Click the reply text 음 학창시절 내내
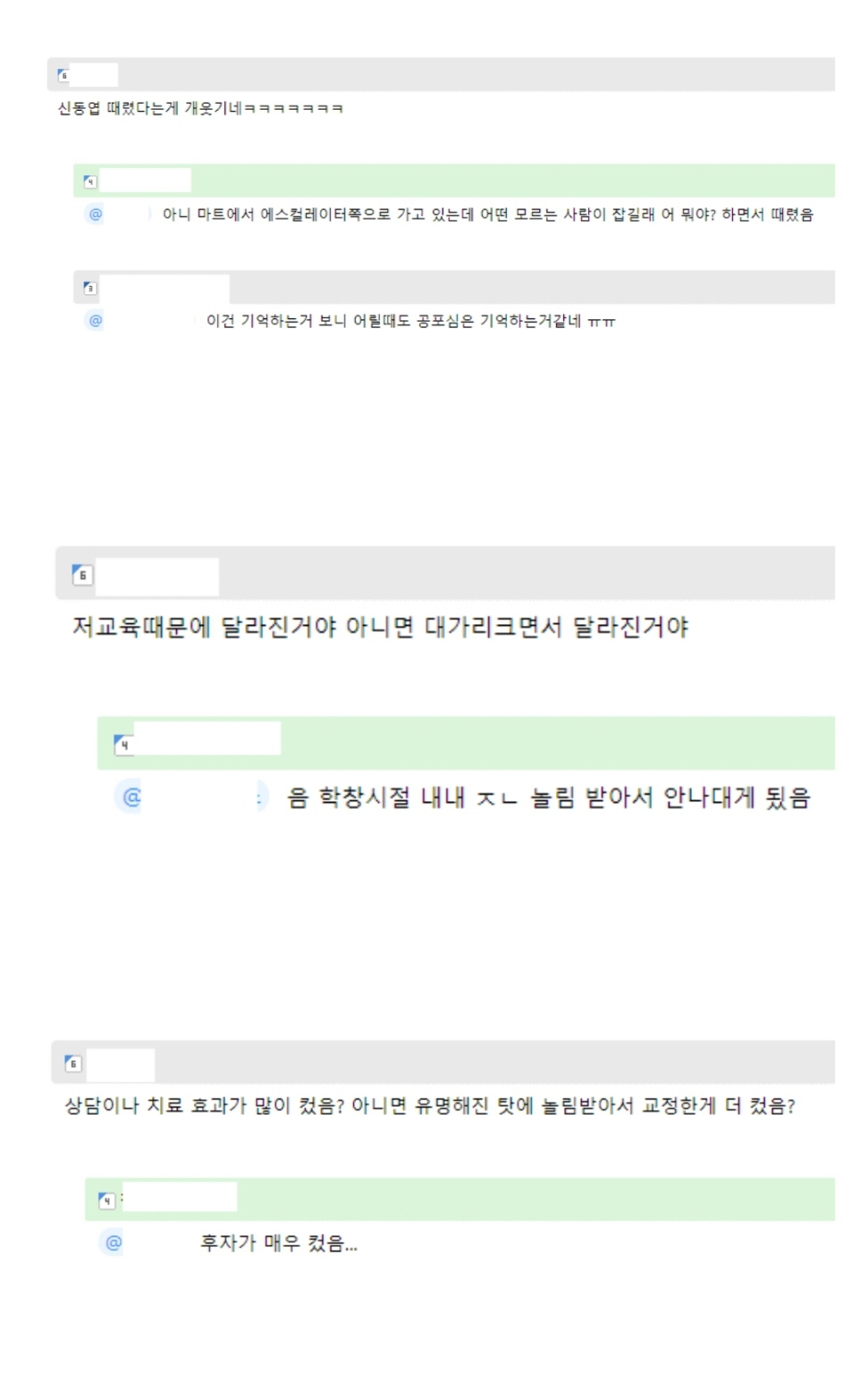 [547, 797]
